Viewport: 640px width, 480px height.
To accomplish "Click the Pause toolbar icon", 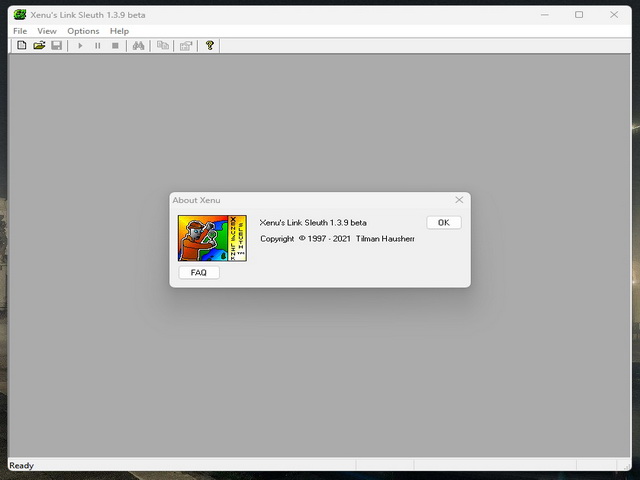I will 98,46.
